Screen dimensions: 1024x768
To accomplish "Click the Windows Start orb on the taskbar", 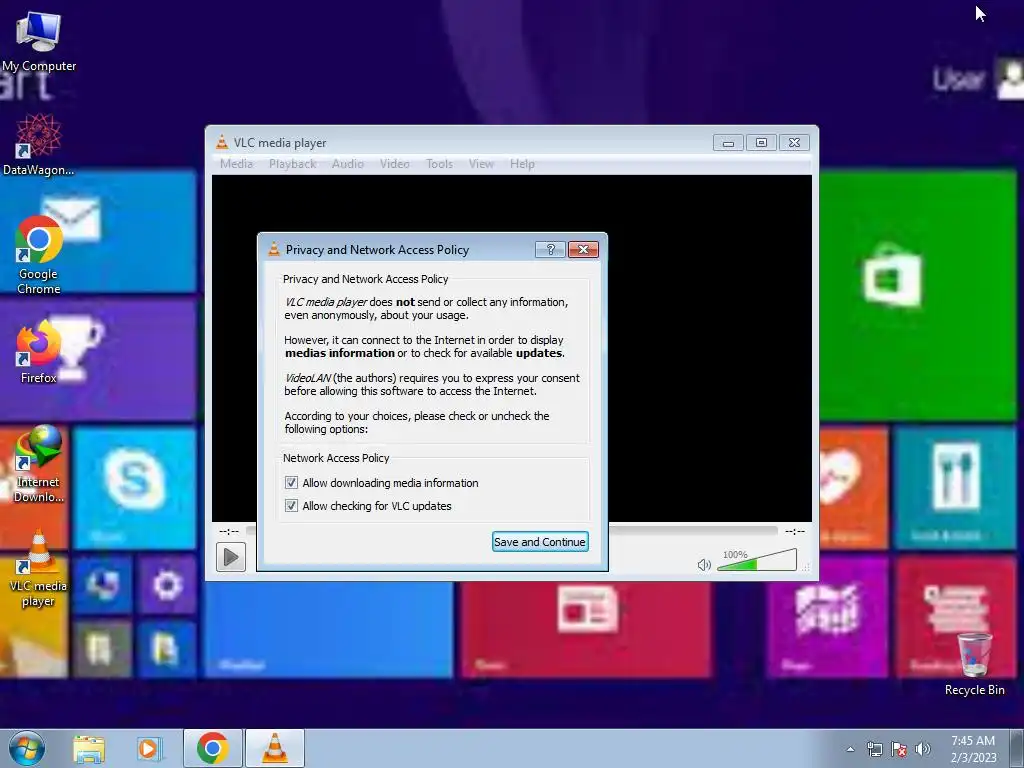I will [x=26, y=748].
